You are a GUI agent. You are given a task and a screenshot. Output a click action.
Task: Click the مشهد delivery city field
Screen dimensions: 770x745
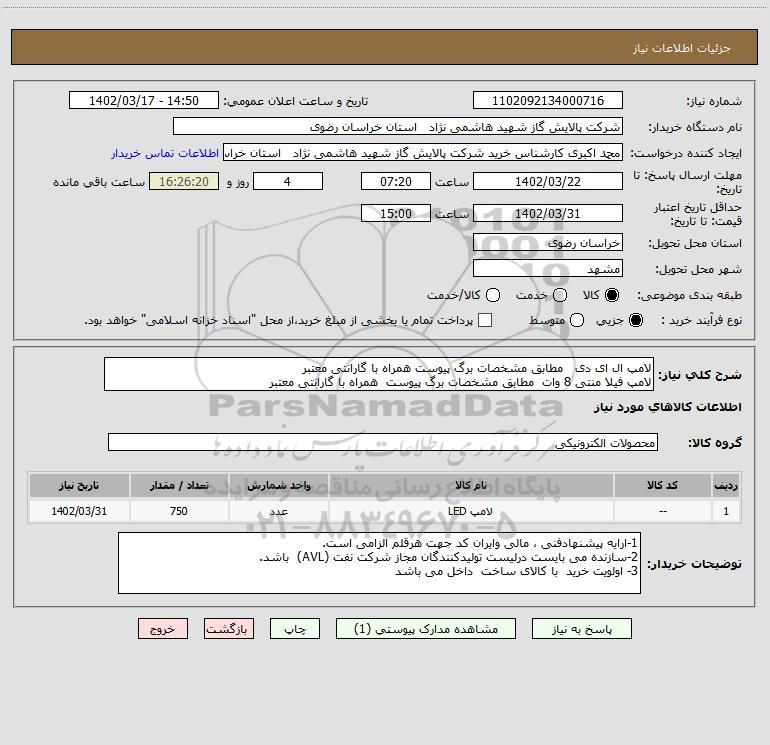click(x=547, y=269)
